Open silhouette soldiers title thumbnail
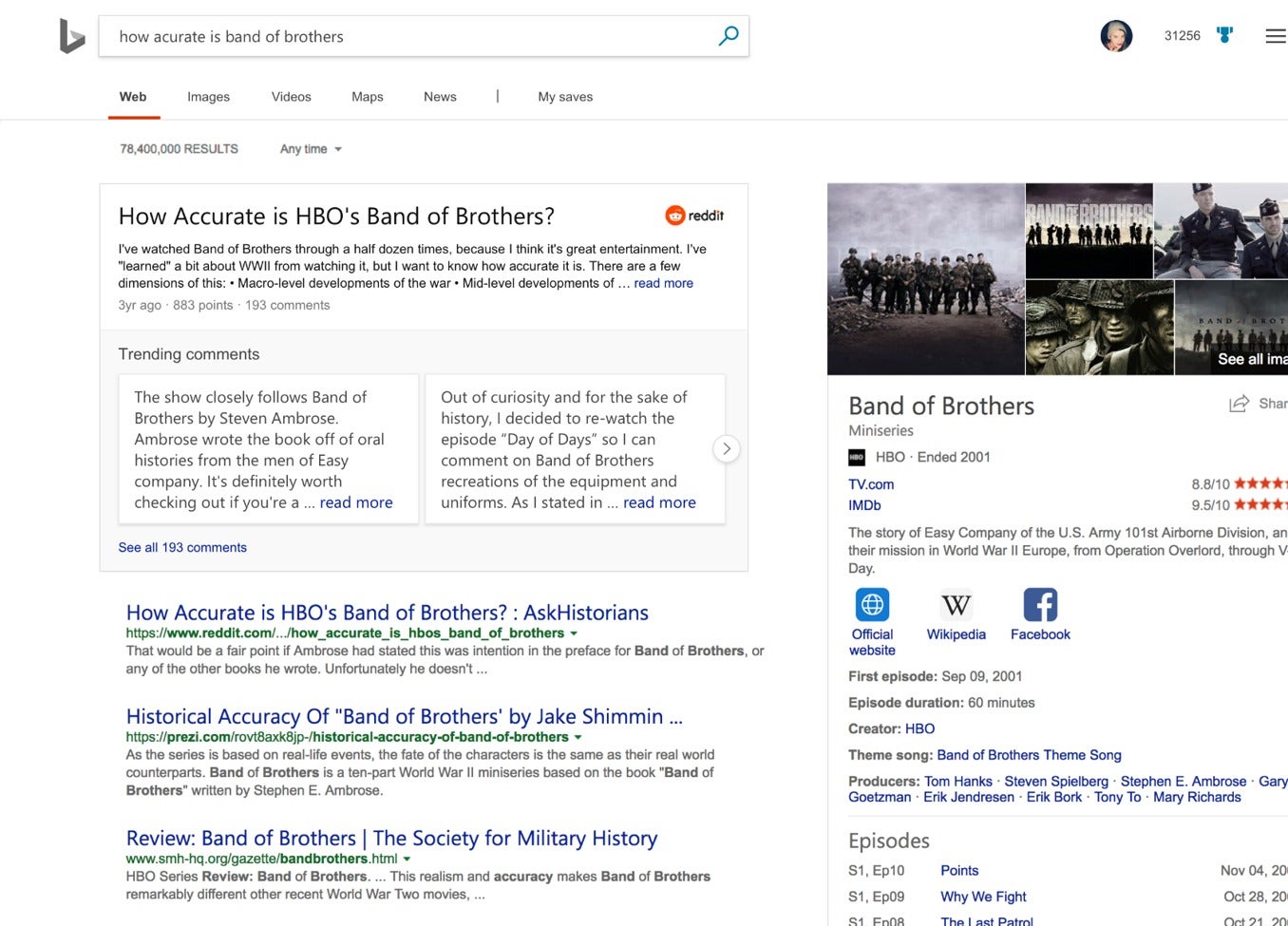 click(x=1089, y=230)
